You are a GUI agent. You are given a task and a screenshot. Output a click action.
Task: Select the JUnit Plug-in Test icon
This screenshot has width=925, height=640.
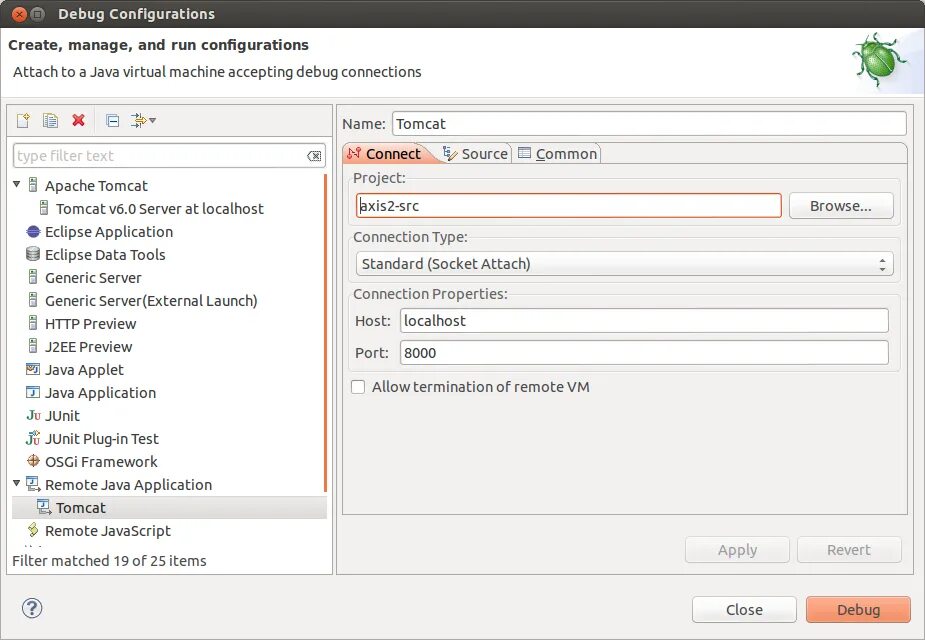[x=34, y=438]
